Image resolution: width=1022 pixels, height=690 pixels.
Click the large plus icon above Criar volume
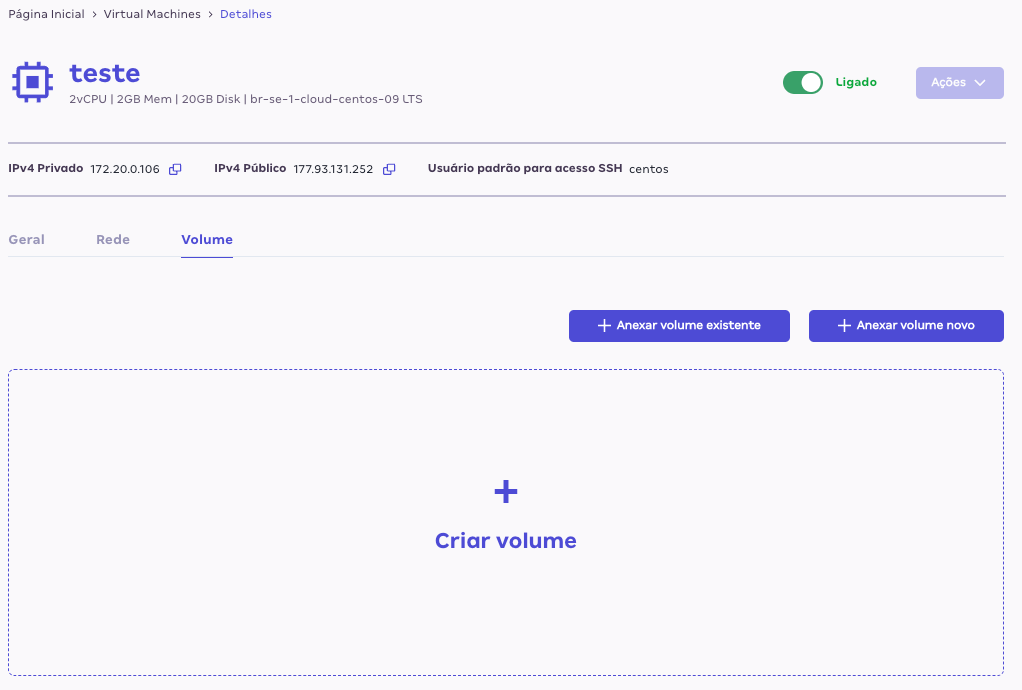pos(506,491)
